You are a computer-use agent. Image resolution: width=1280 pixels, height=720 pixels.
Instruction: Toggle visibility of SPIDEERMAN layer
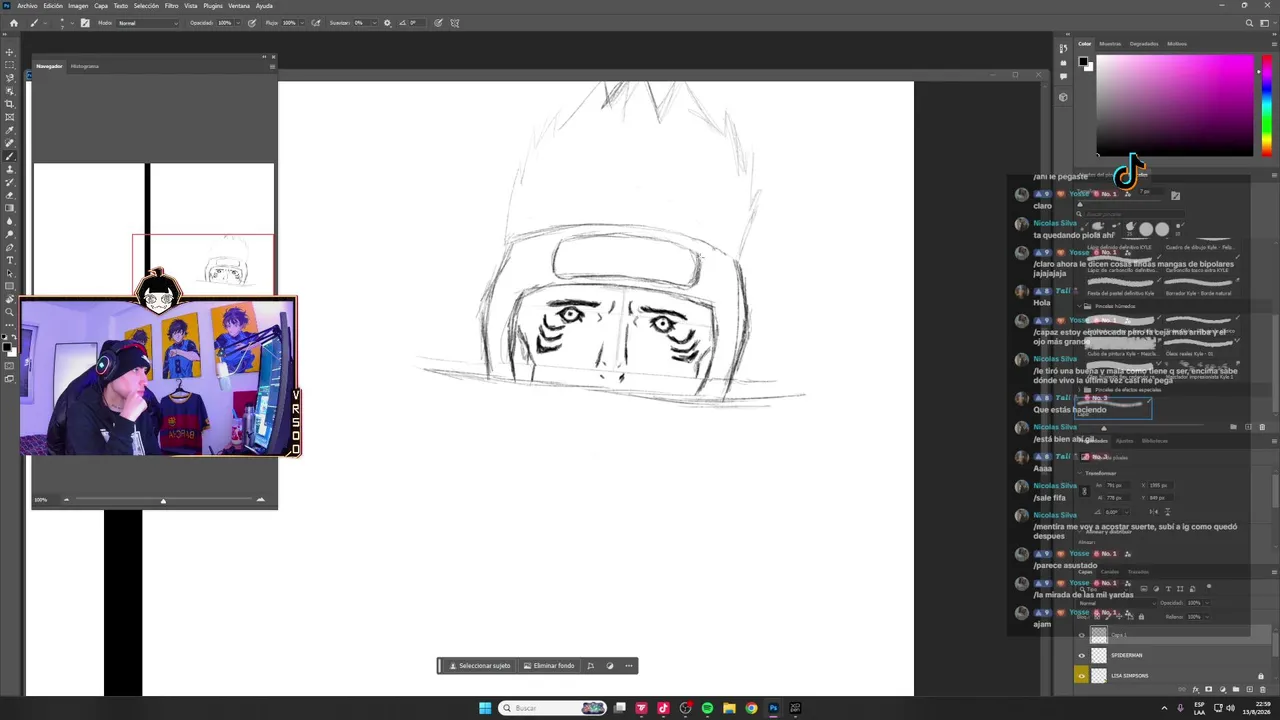1081,655
